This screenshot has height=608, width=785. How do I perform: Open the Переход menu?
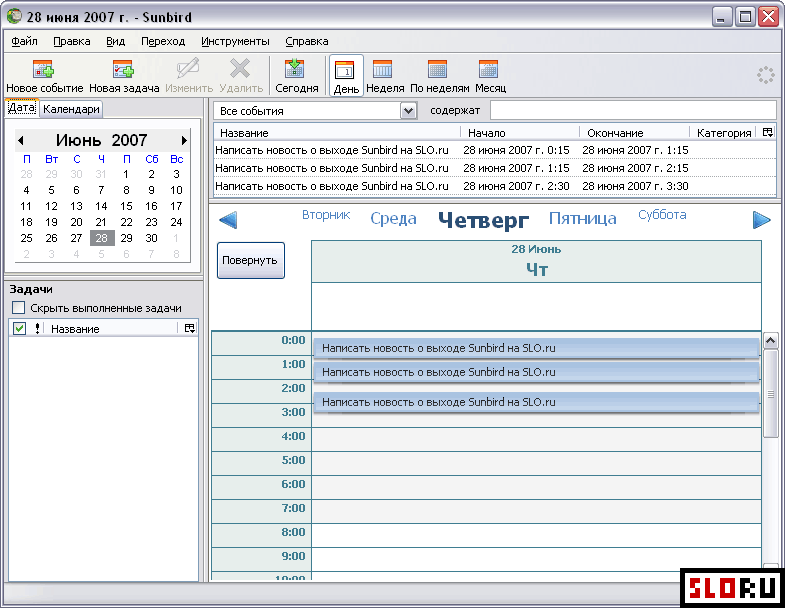tap(163, 41)
